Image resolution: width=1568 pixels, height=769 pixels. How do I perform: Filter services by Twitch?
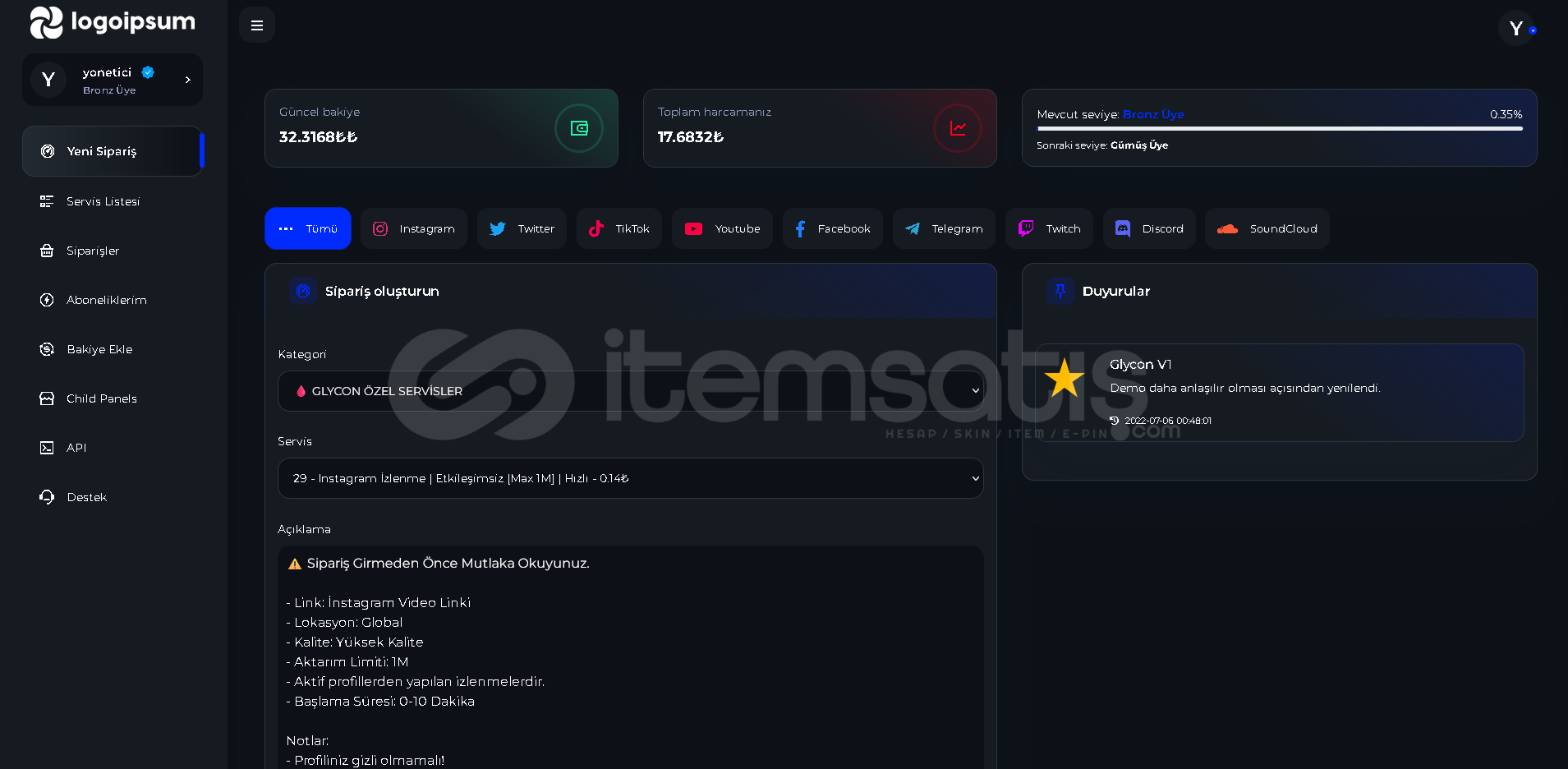[x=1049, y=228]
